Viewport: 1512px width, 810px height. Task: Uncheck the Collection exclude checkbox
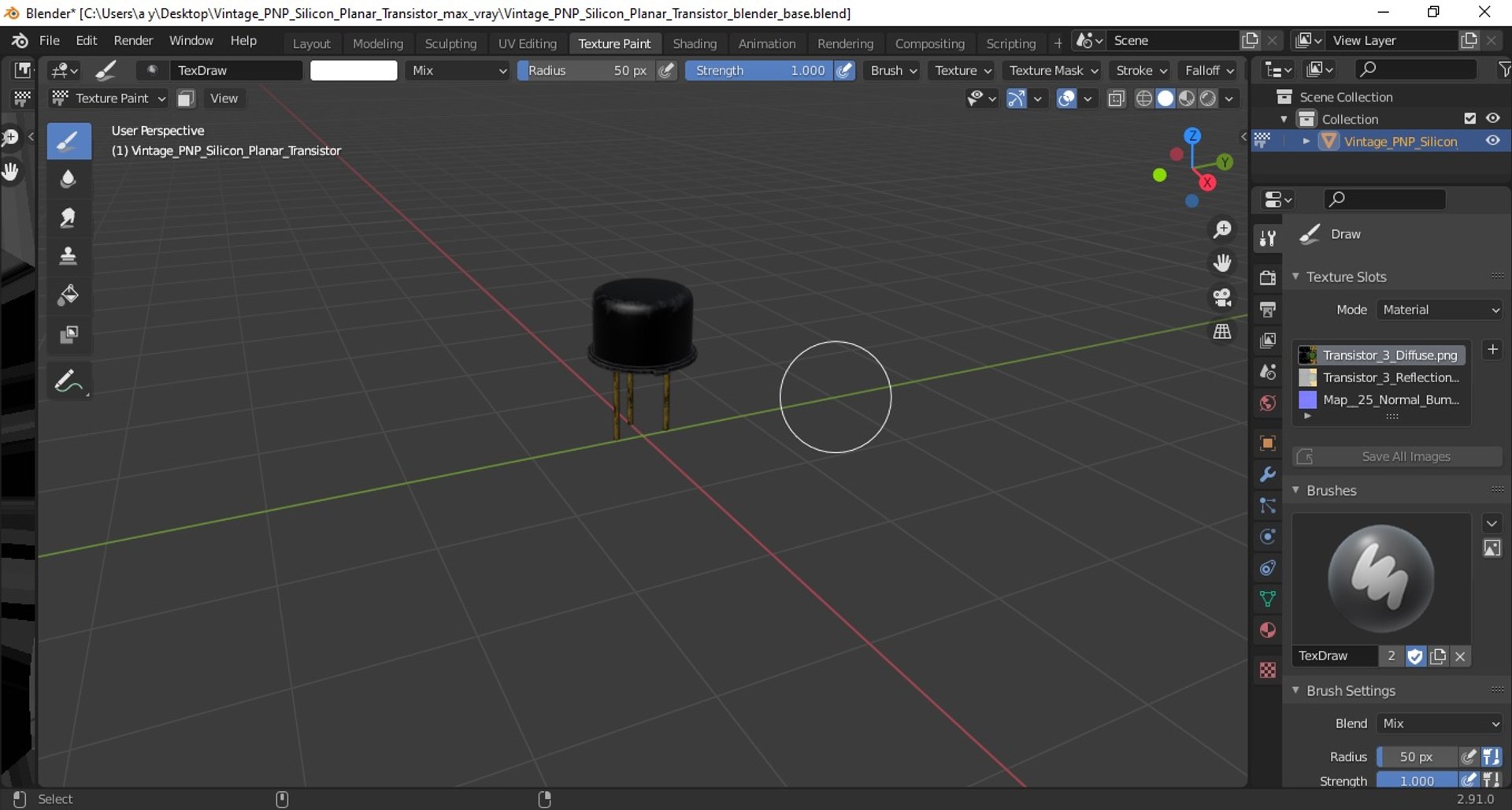1469,118
